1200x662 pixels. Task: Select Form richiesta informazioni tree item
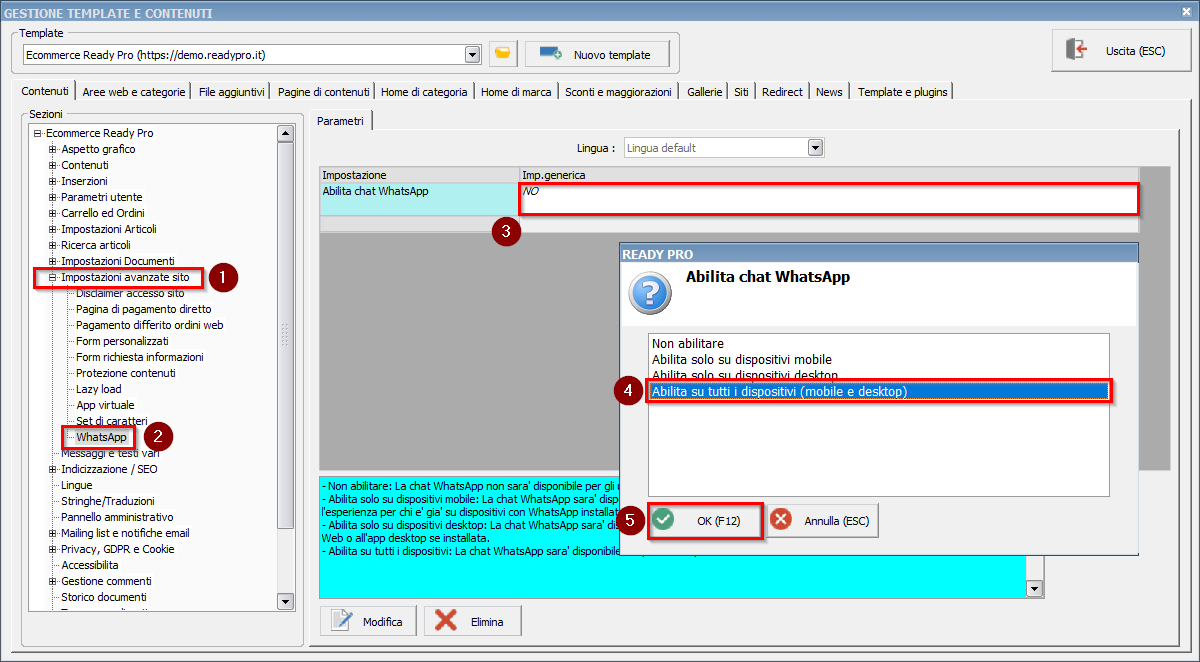[x=140, y=357]
